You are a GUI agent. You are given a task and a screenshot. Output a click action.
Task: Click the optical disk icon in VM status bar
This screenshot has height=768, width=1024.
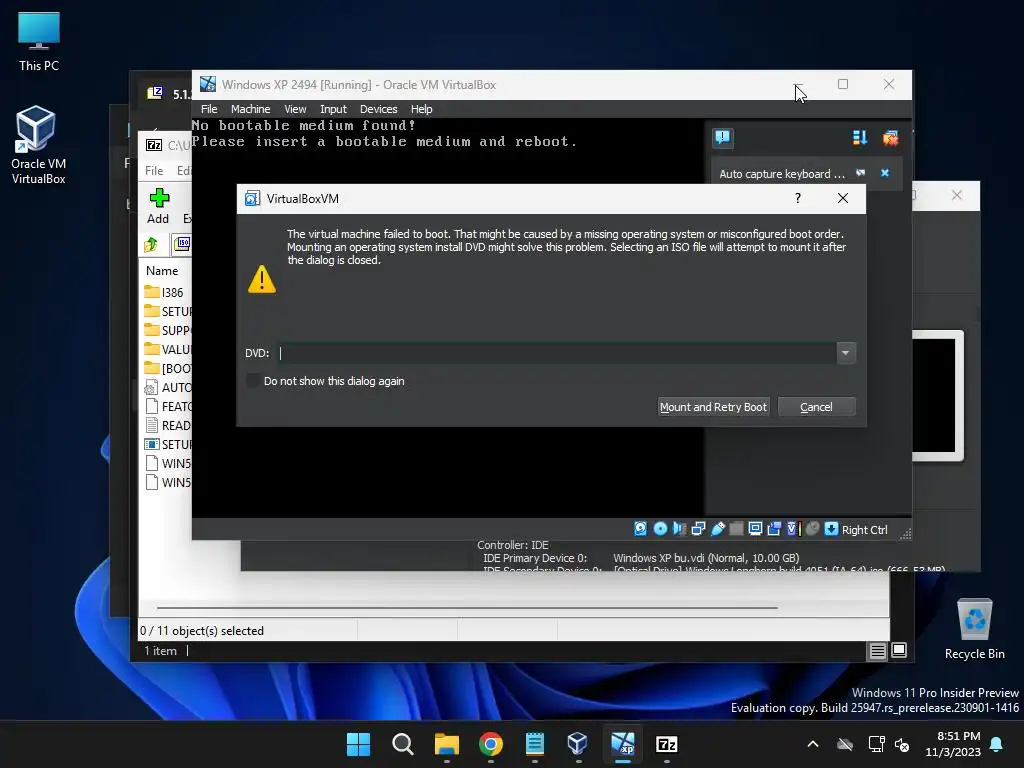[660, 529]
